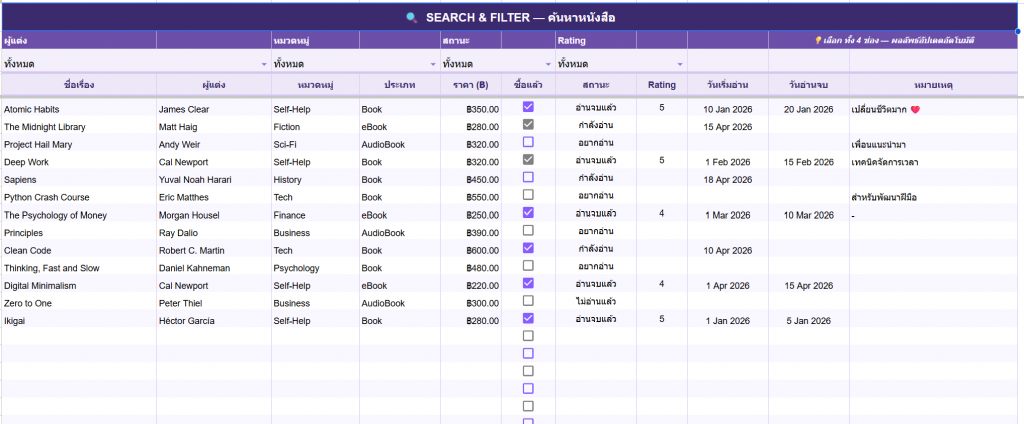1024x424 pixels.
Task: Click the ราคา (฿) price column header
Action: (470, 85)
